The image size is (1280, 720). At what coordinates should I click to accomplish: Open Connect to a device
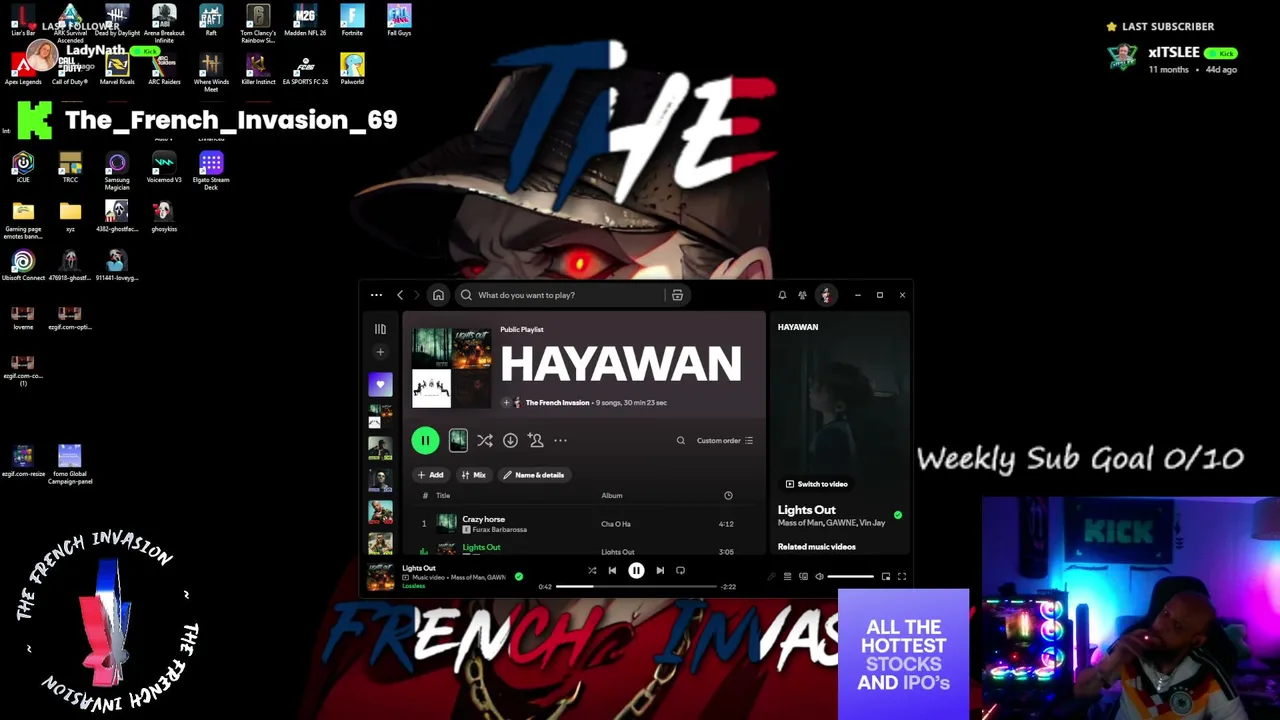pos(803,577)
